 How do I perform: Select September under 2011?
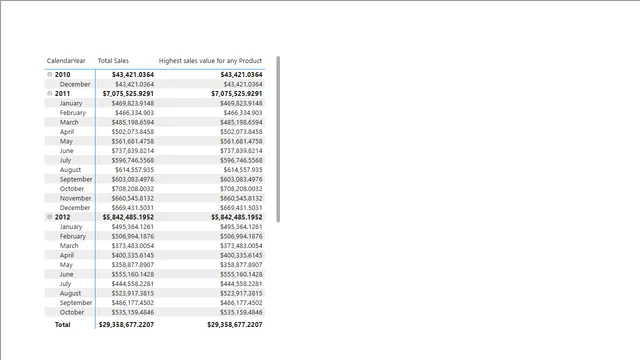pyautogui.click(x=76, y=179)
